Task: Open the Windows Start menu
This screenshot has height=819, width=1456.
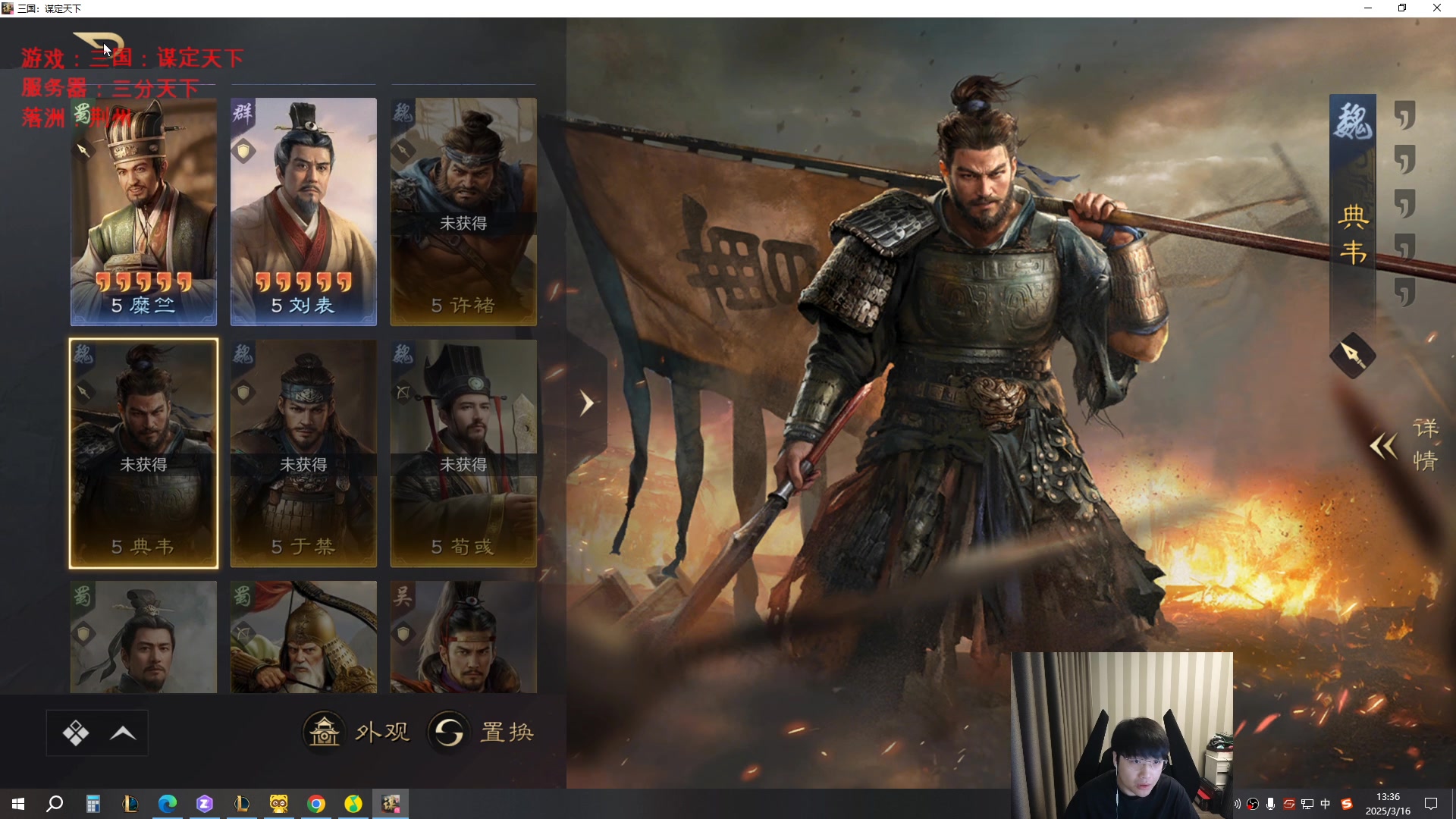Action: (18, 804)
